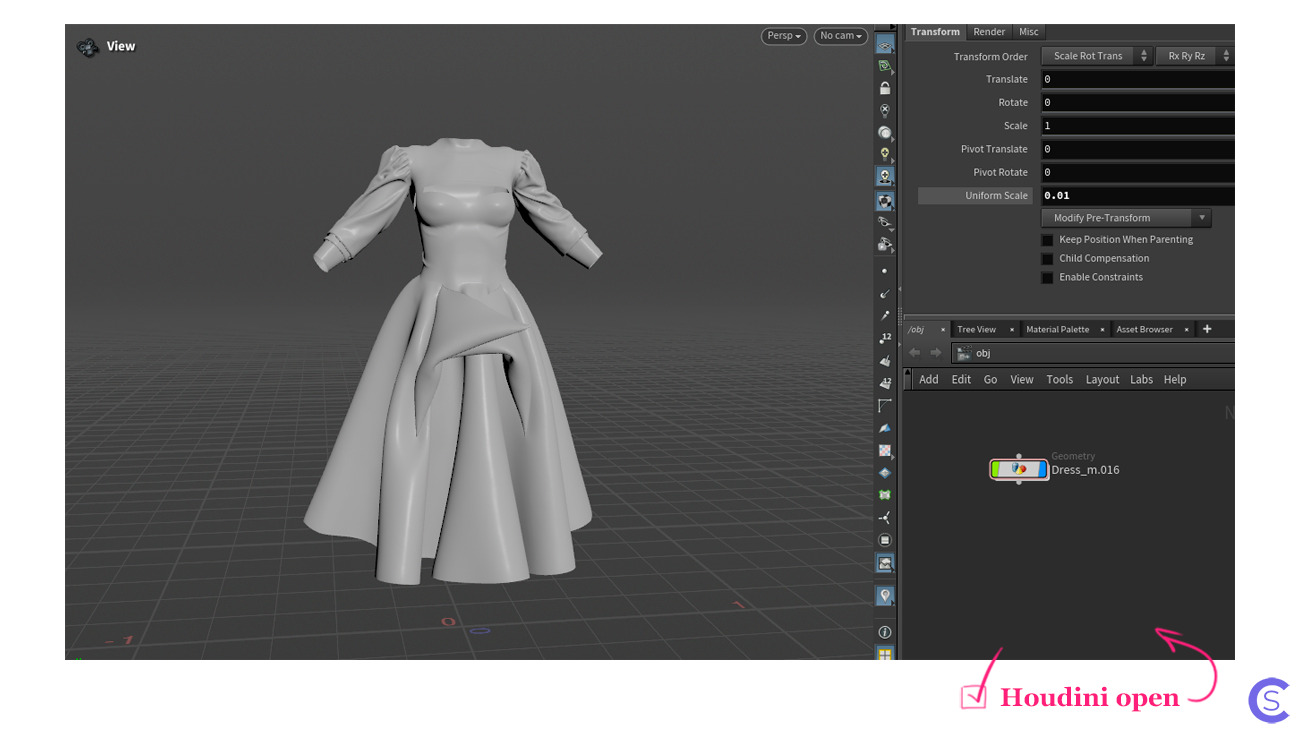This screenshot has width=1300, height=731.
Task: Select the Dress_m.016 geometry node
Action: tap(1019, 469)
